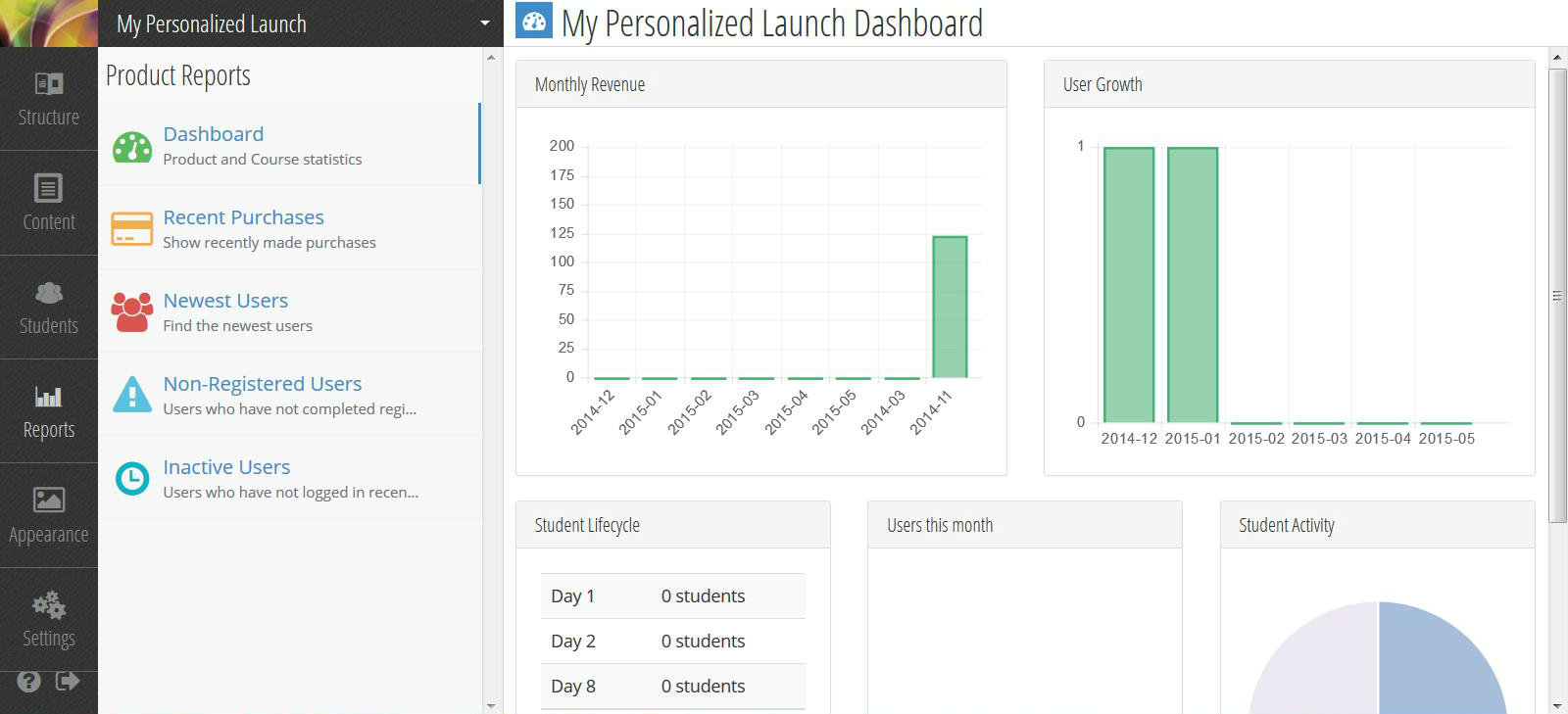Expand the My Personalized Launch dropdown
1568x714 pixels.
pyautogui.click(x=485, y=24)
